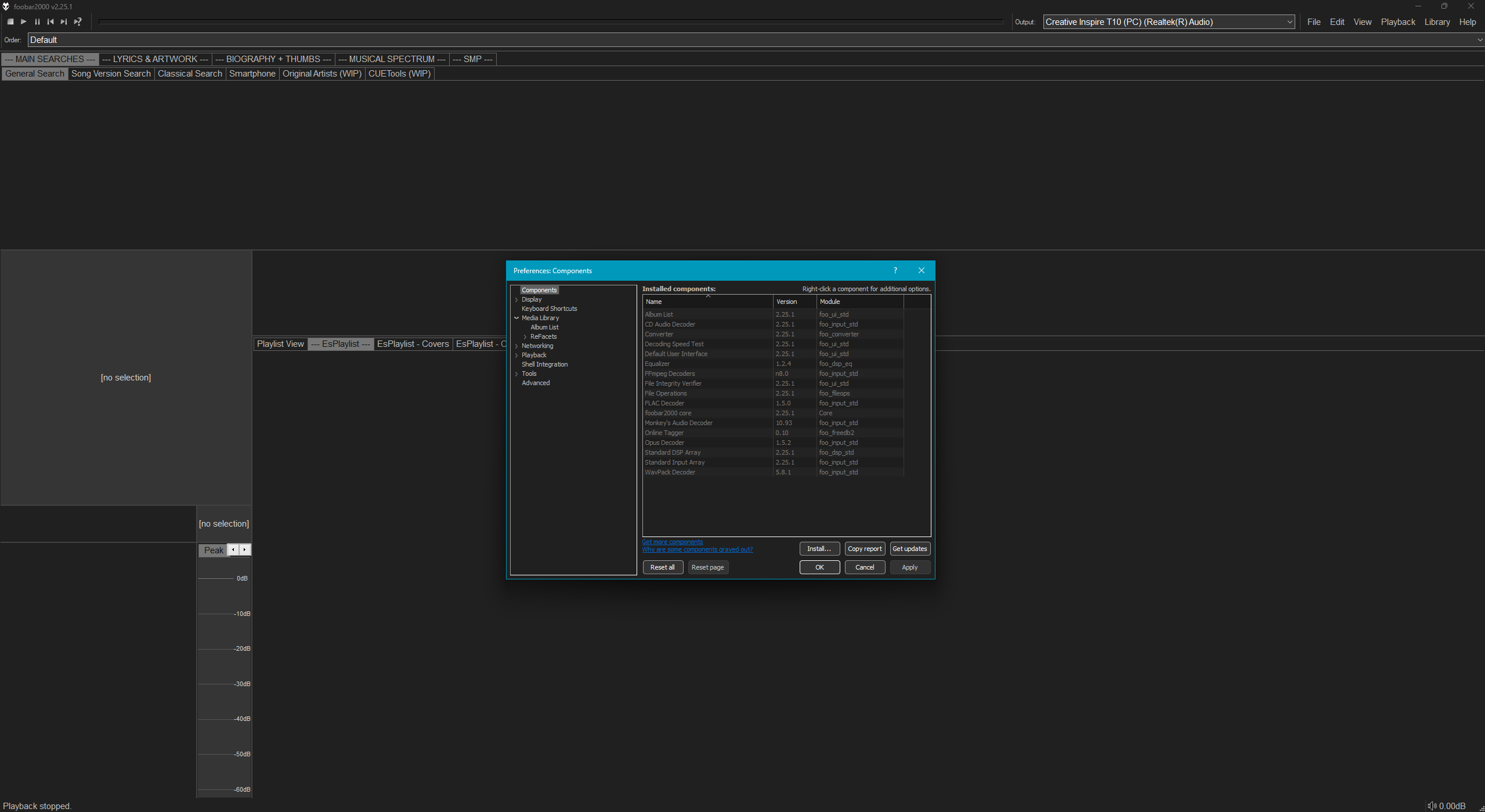Expand the Display tree node
This screenshot has width=1485, height=812.
[x=516, y=300]
